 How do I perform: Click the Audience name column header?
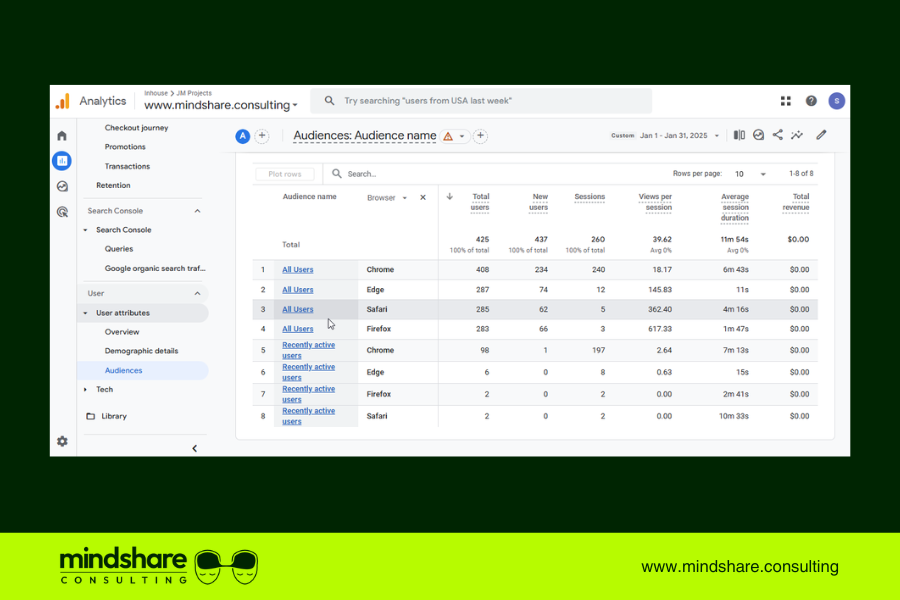tap(309, 196)
